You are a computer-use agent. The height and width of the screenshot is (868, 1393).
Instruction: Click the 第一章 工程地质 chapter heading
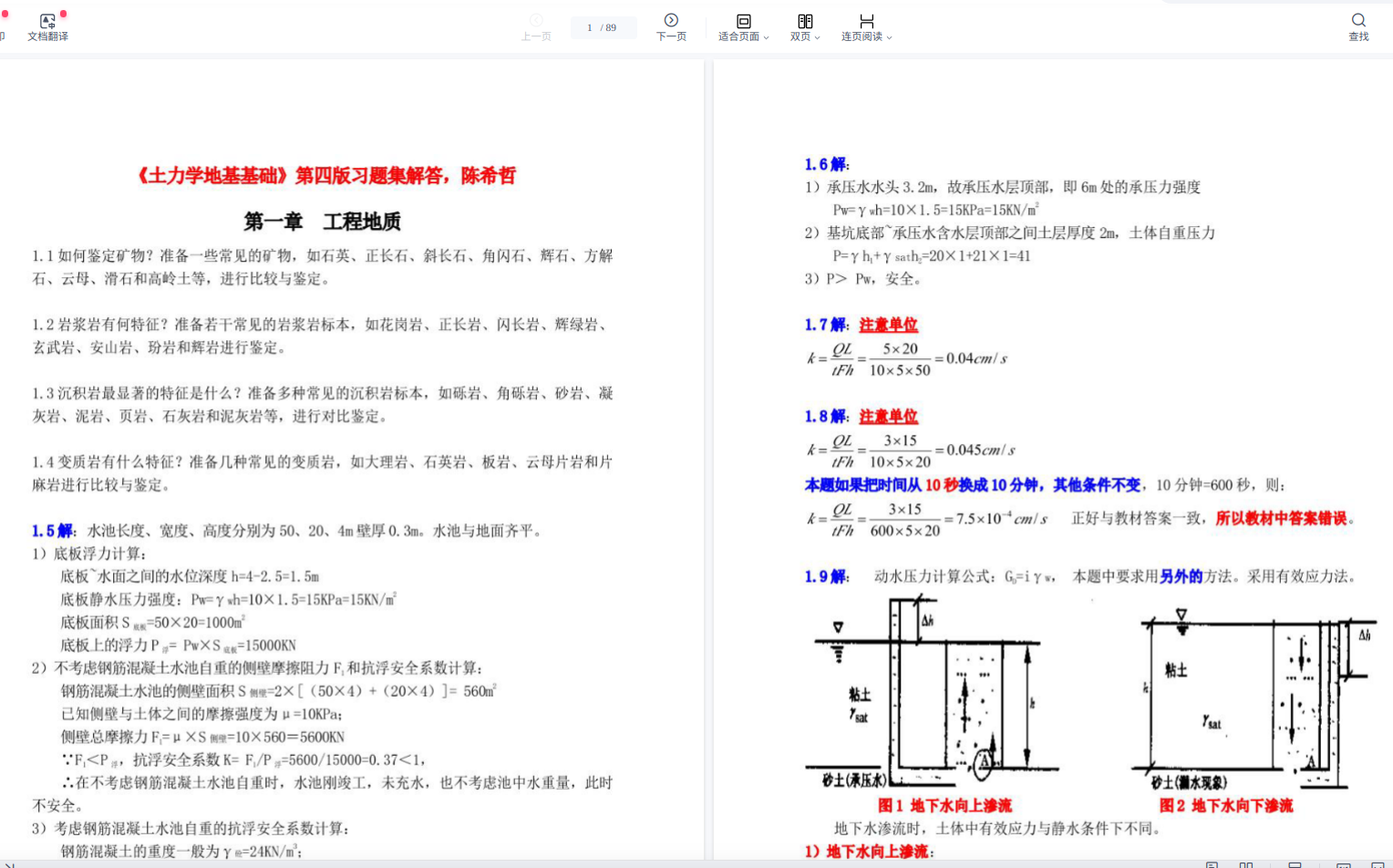pos(322,222)
